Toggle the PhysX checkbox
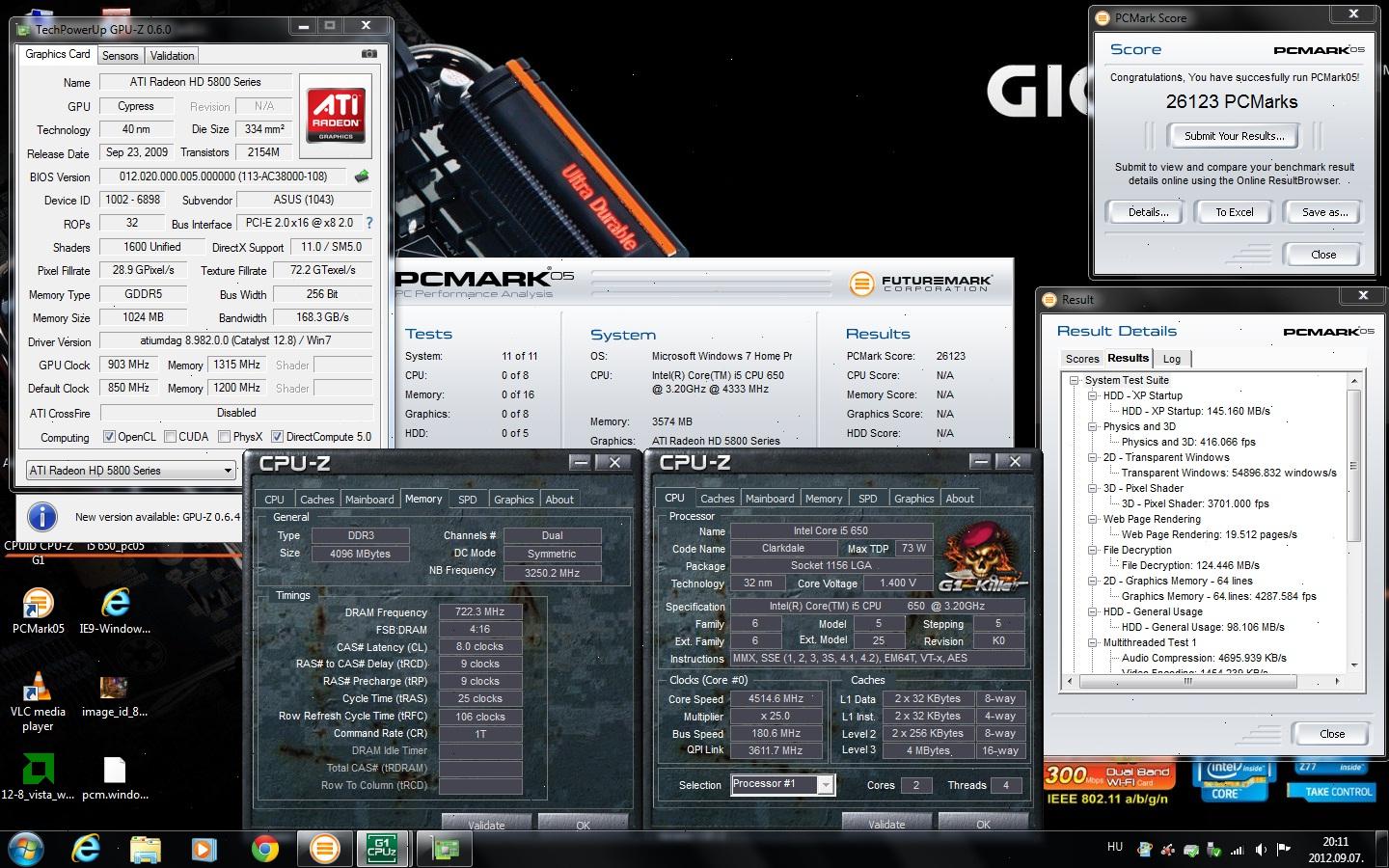The height and width of the screenshot is (868, 1389). point(224,437)
